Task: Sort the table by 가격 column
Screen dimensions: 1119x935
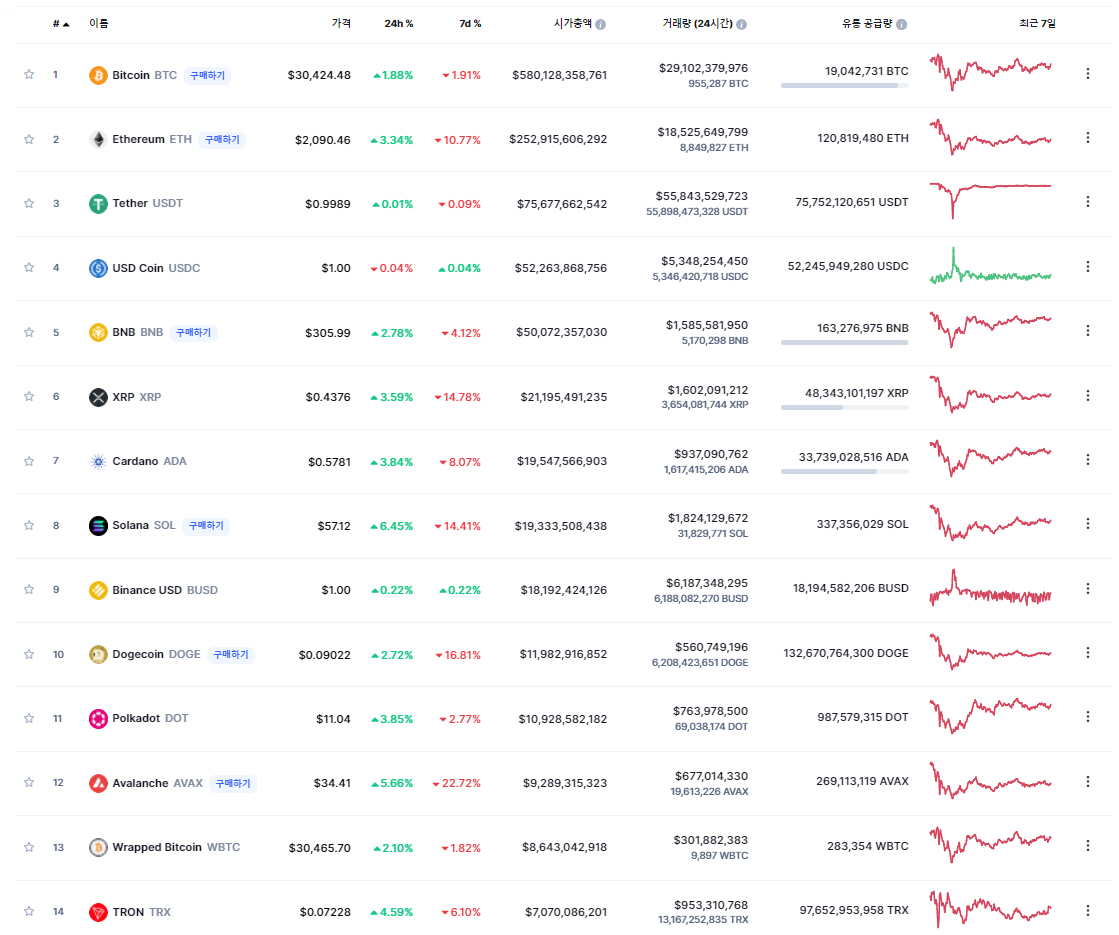Action: coord(341,23)
